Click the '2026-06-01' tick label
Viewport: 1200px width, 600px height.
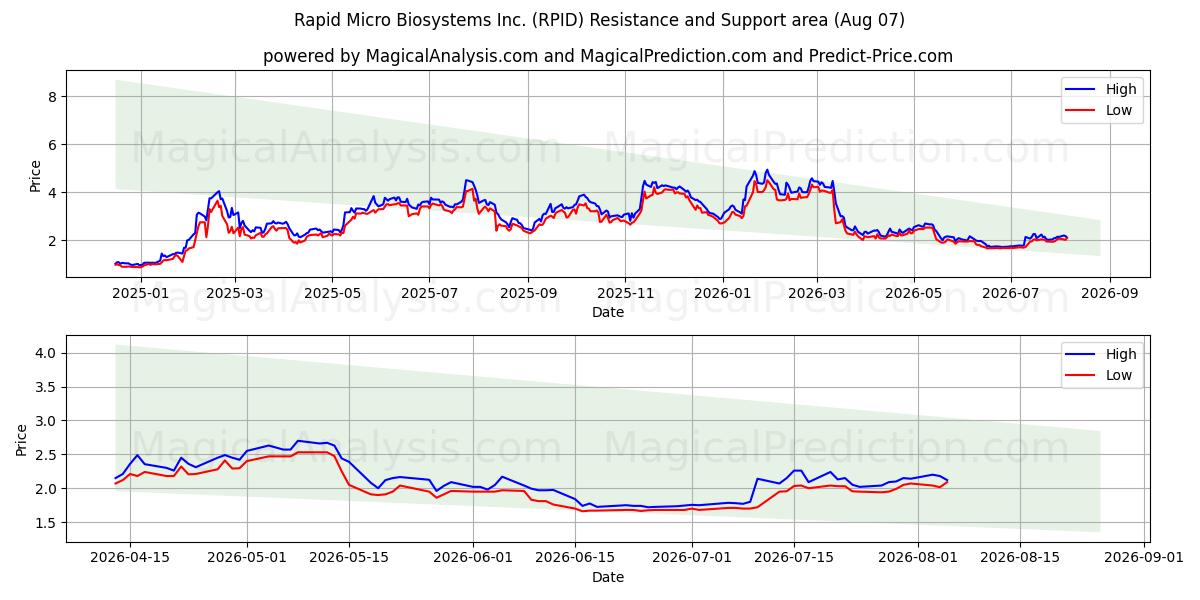pyautogui.click(x=473, y=558)
